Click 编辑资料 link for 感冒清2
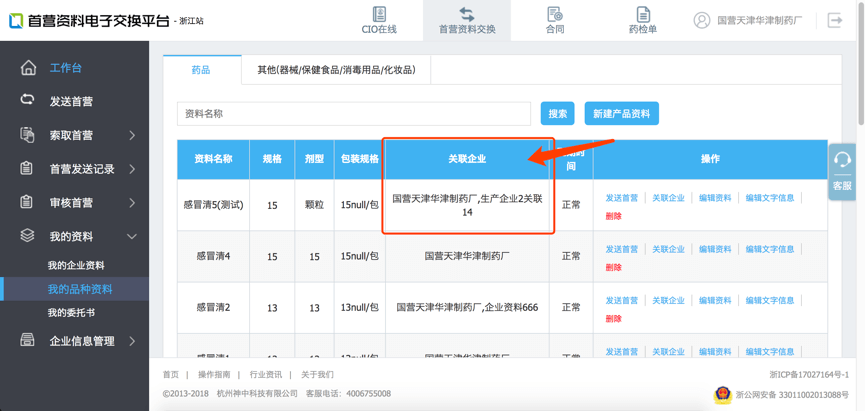 point(715,300)
